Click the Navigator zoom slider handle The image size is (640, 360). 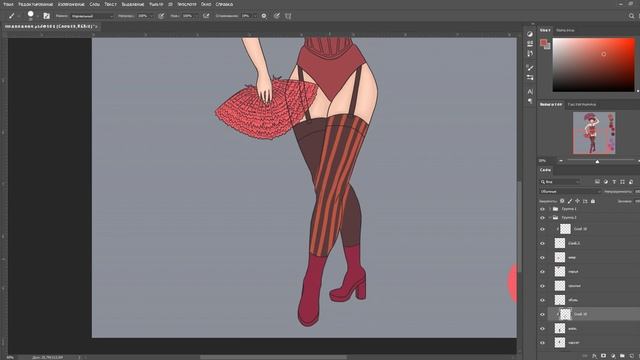[x=597, y=162]
